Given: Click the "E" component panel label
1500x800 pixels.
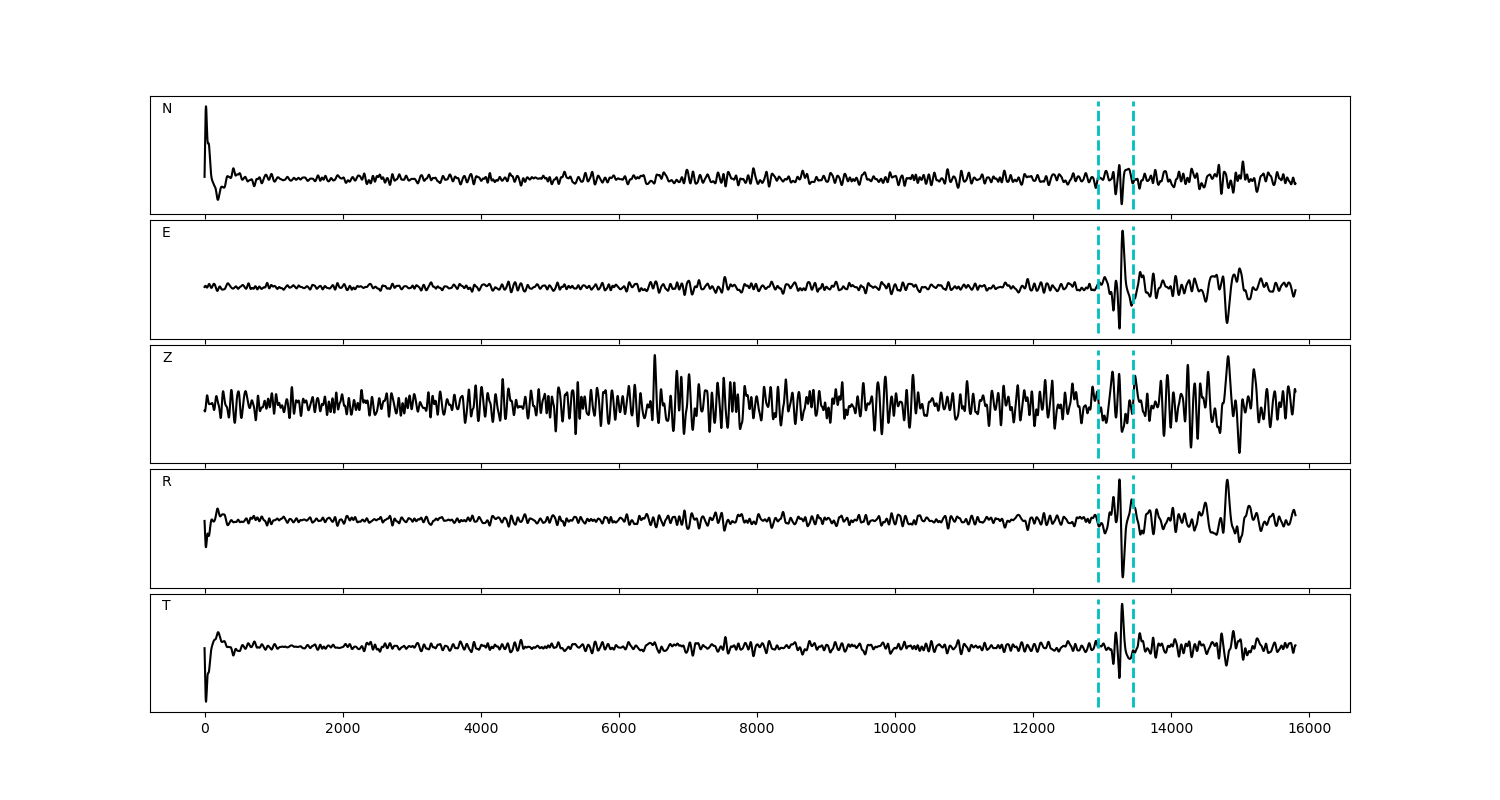Looking at the screenshot, I should tap(166, 233).
